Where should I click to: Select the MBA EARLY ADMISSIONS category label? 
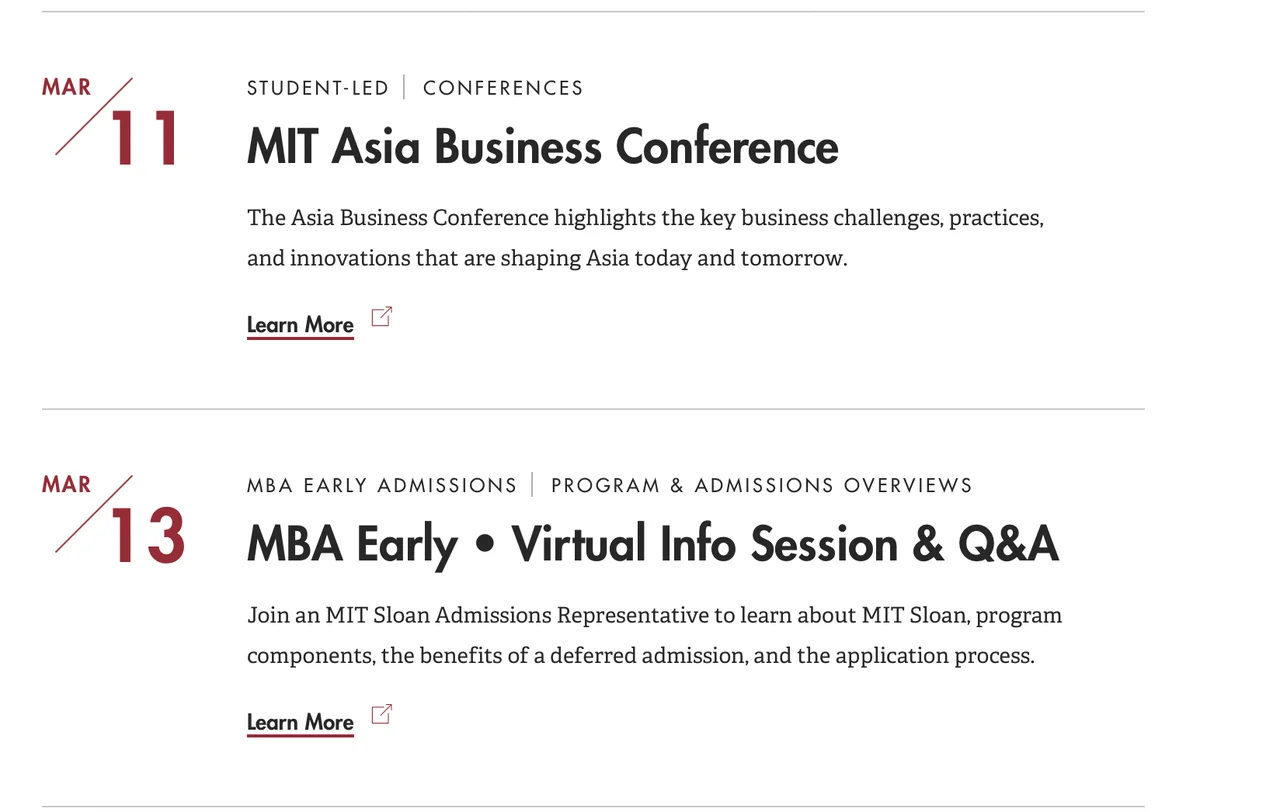(x=381, y=485)
